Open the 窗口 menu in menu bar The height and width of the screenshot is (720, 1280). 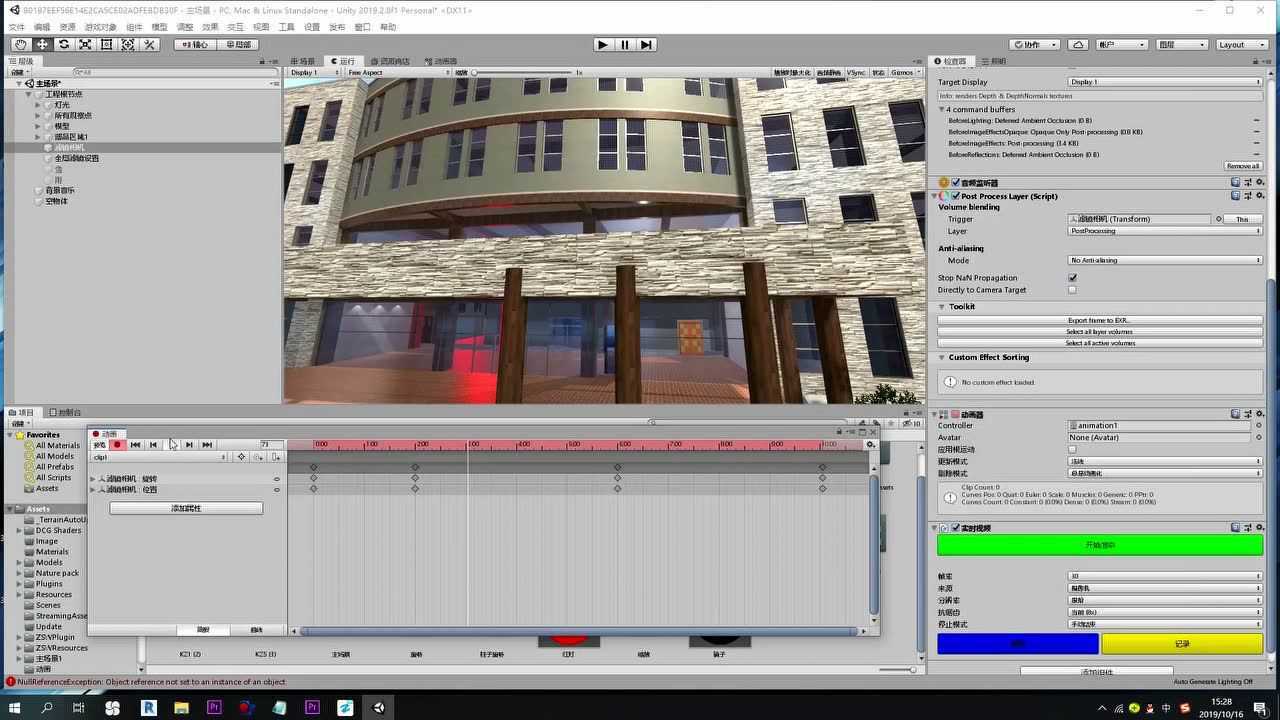tap(363, 27)
